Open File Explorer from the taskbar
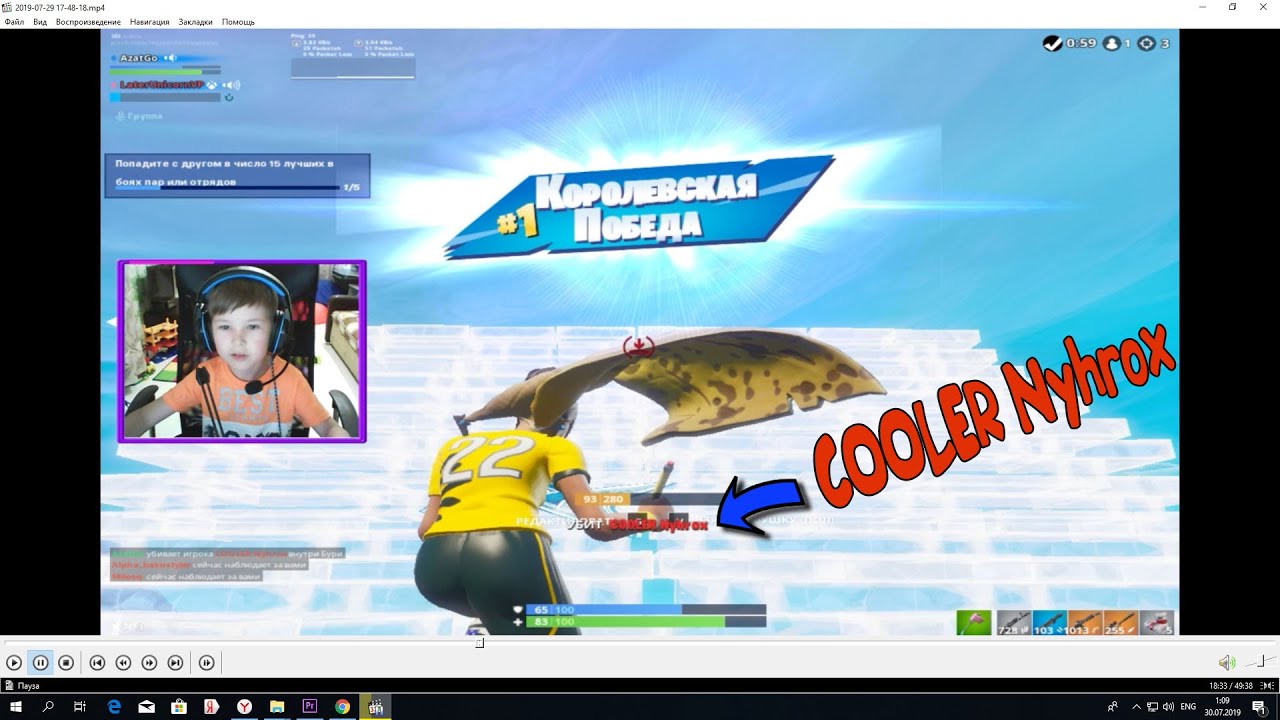 pos(277,707)
